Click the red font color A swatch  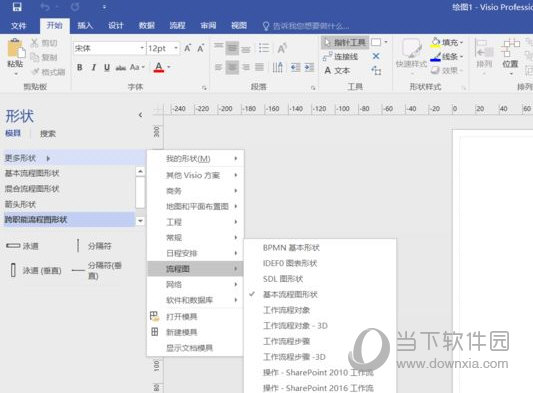159,67
